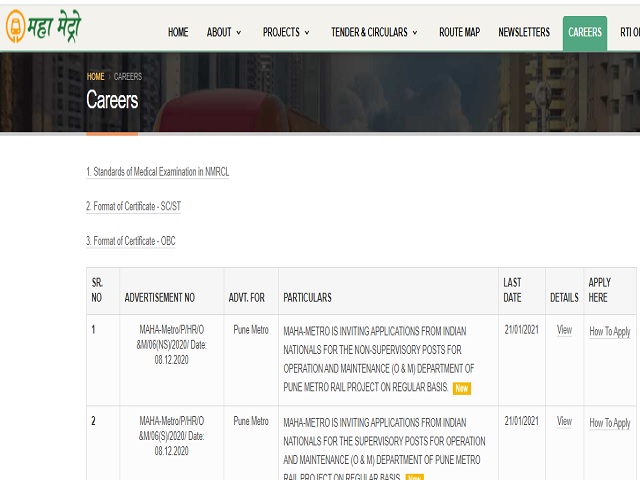Image resolution: width=640 pixels, height=480 pixels.
Task: Click the APPLY HERE column header
Action: click(x=600, y=290)
